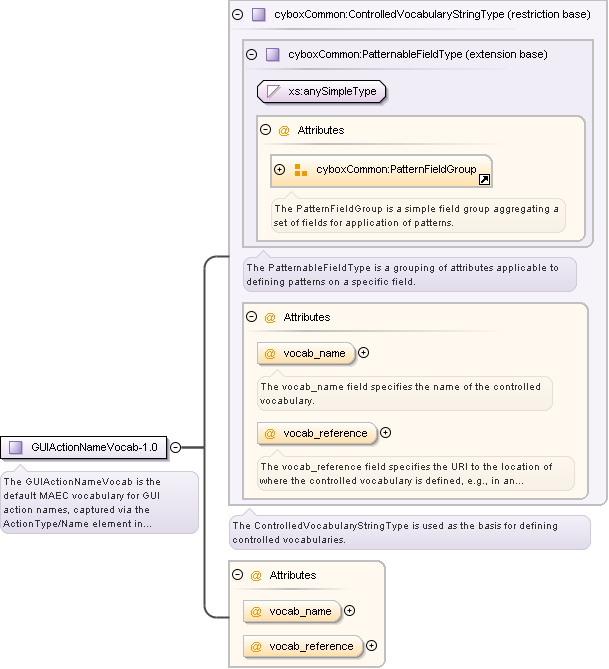This screenshot has width=609, height=669.
Task: Collapse the bottom Attributes box
Action: click(x=238, y=575)
